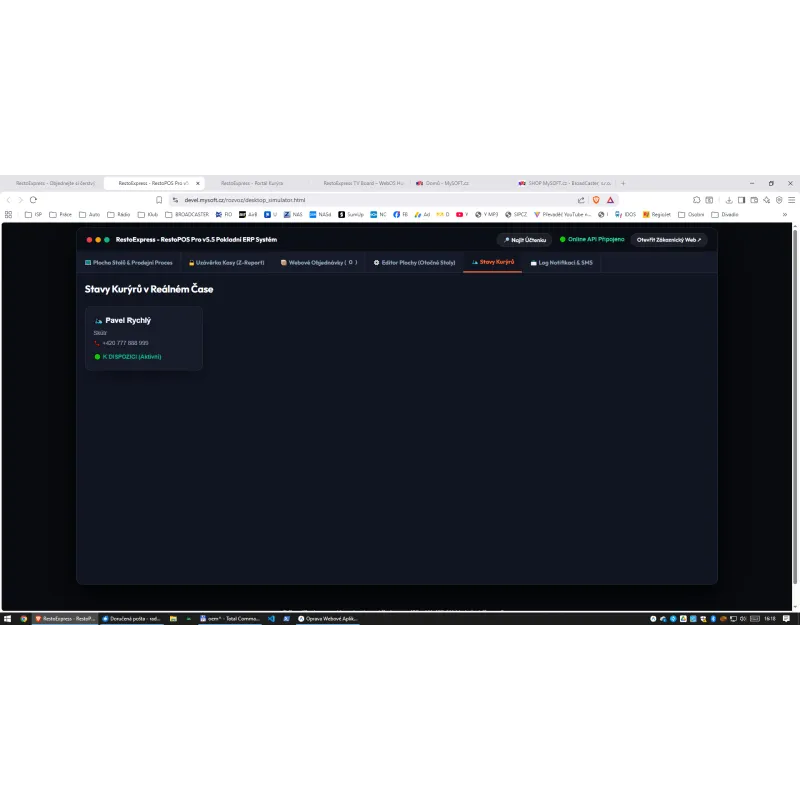Open the FB Facebook bookmark

401,215
